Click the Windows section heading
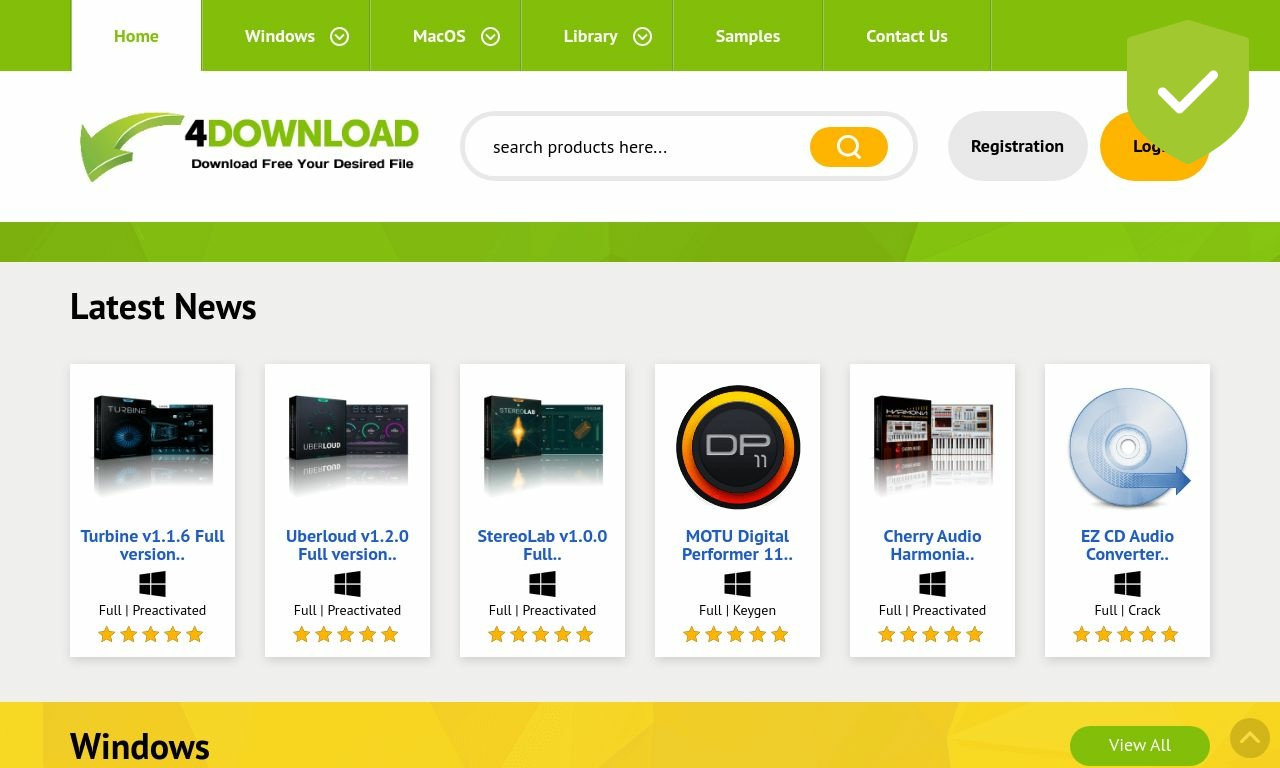Screen dimensions: 1280x768 click(140, 747)
